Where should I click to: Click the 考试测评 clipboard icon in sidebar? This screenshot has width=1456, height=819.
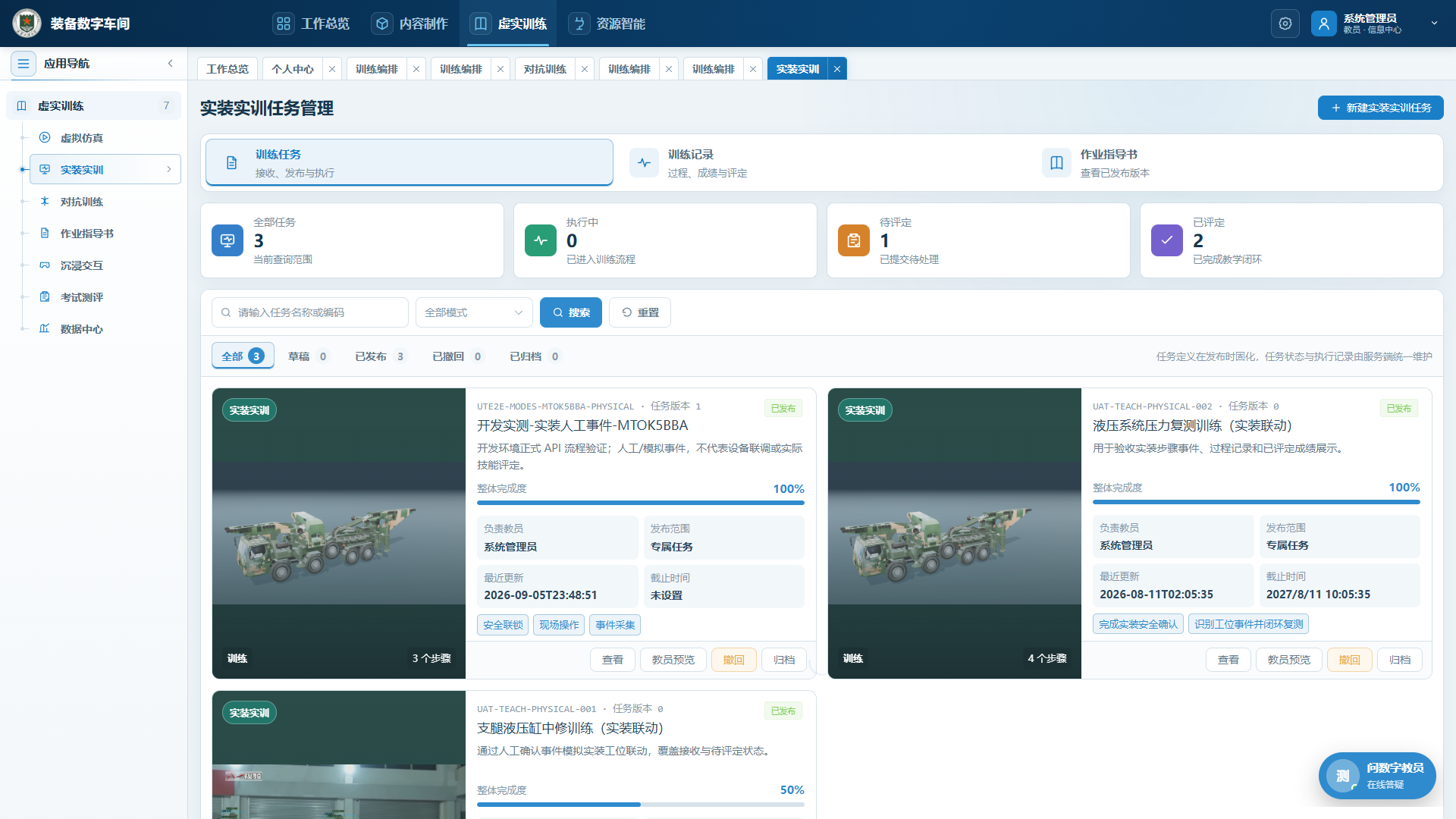[x=45, y=297]
